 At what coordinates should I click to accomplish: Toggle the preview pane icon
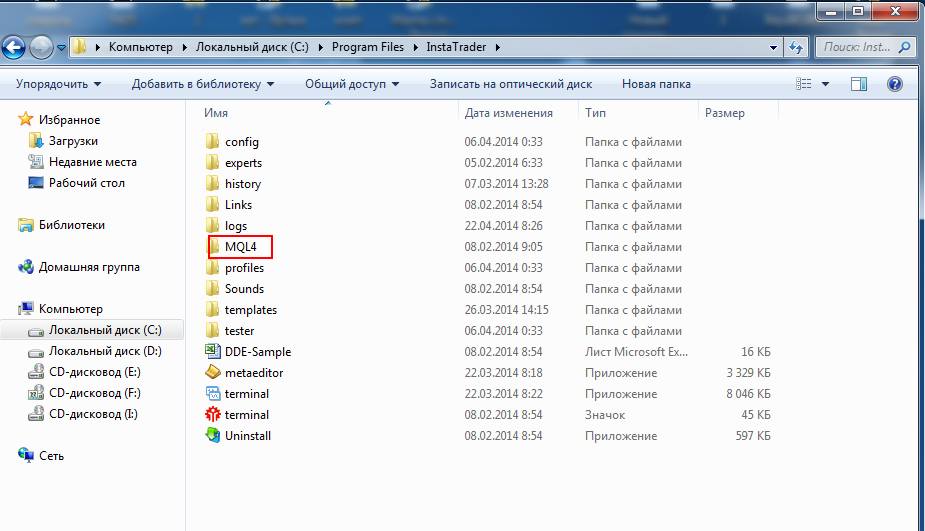tap(859, 84)
